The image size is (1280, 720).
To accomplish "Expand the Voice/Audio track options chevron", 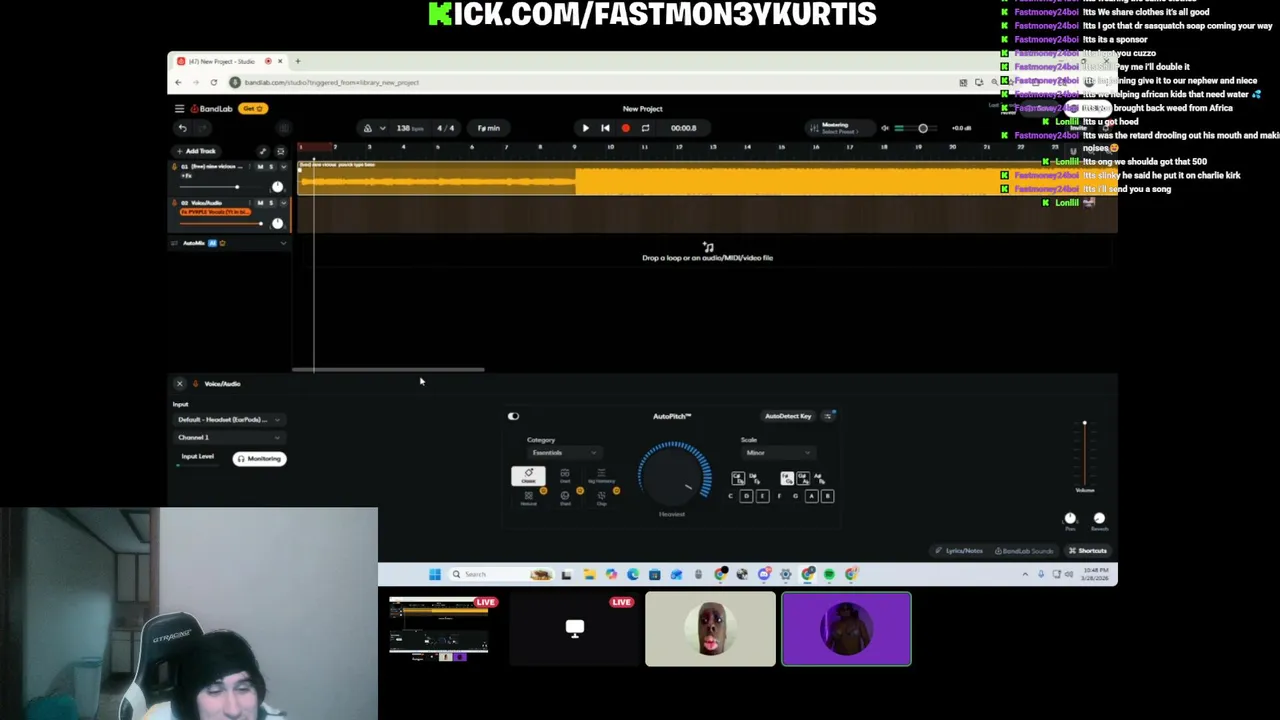I will (x=283, y=203).
